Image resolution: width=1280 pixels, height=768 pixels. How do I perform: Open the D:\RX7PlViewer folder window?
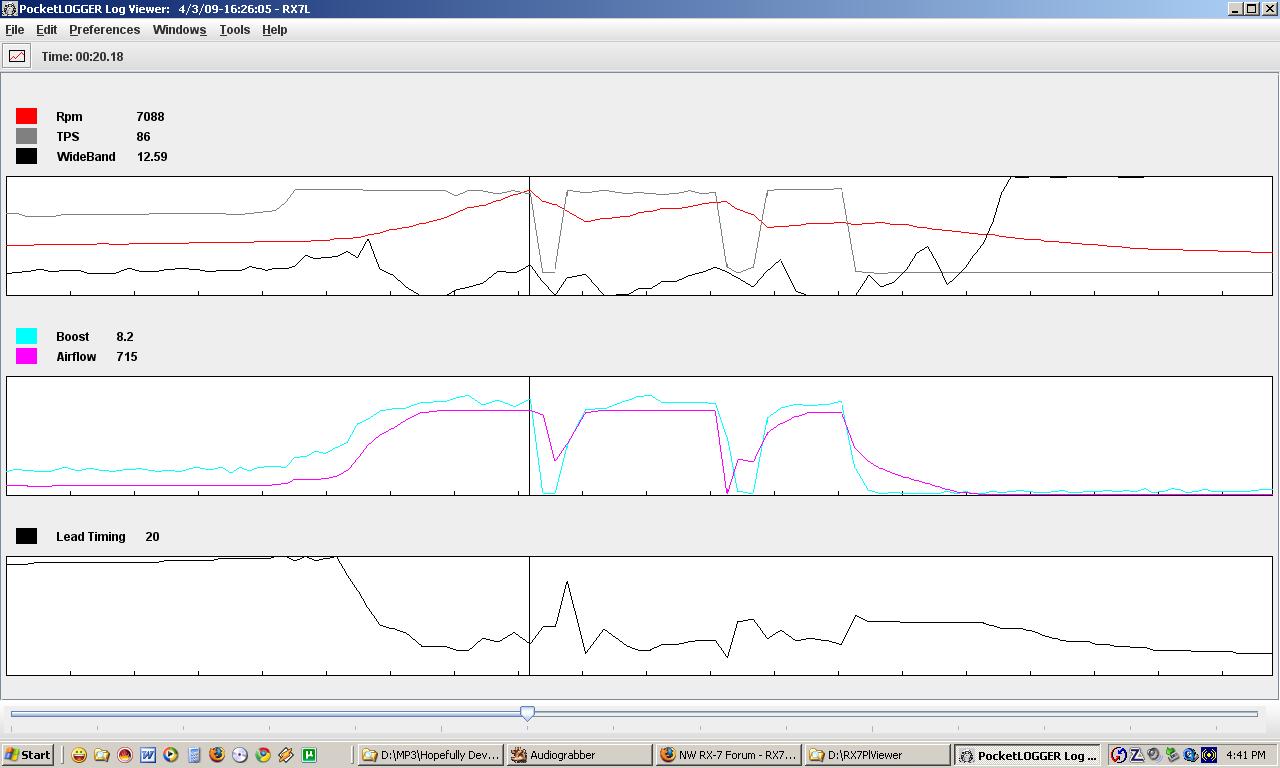(x=877, y=755)
